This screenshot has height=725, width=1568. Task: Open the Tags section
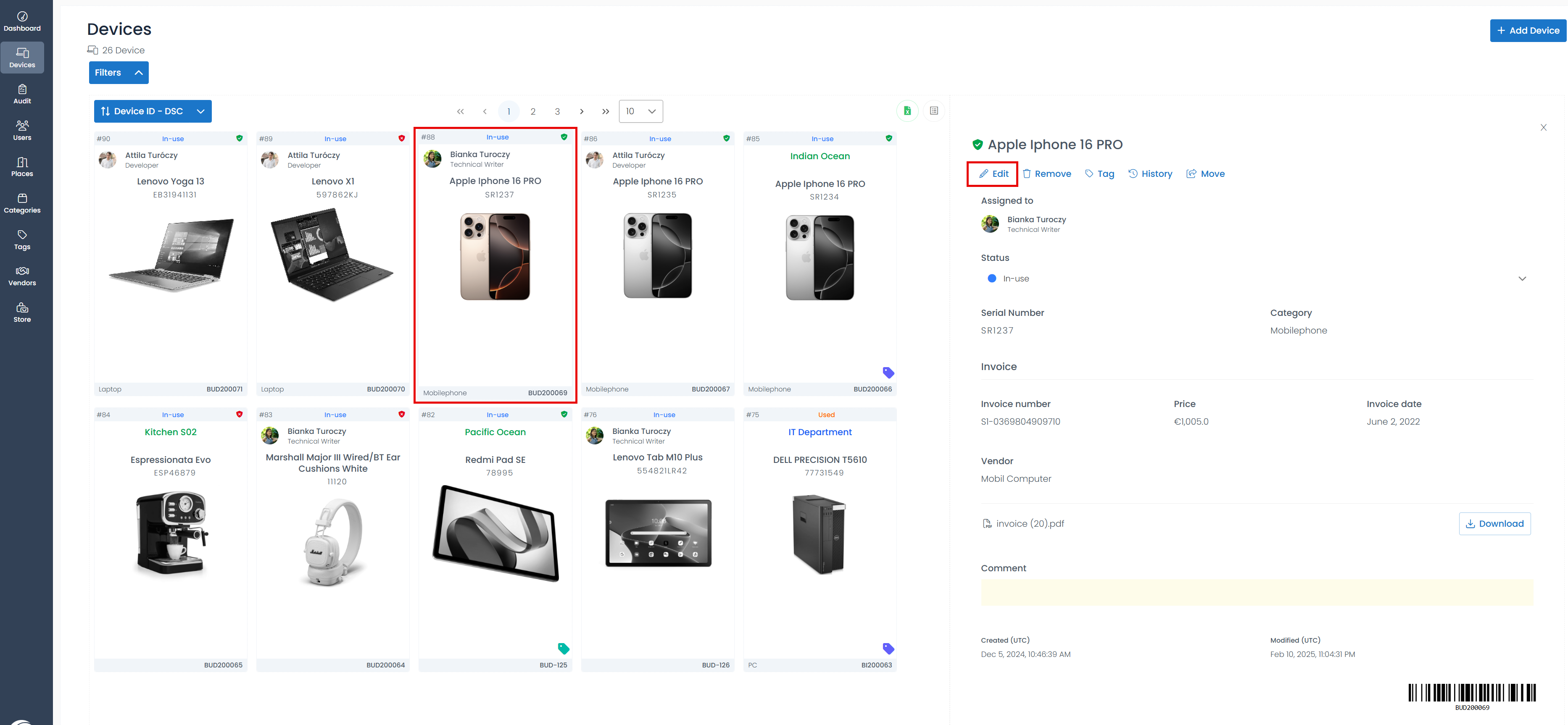coord(22,240)
